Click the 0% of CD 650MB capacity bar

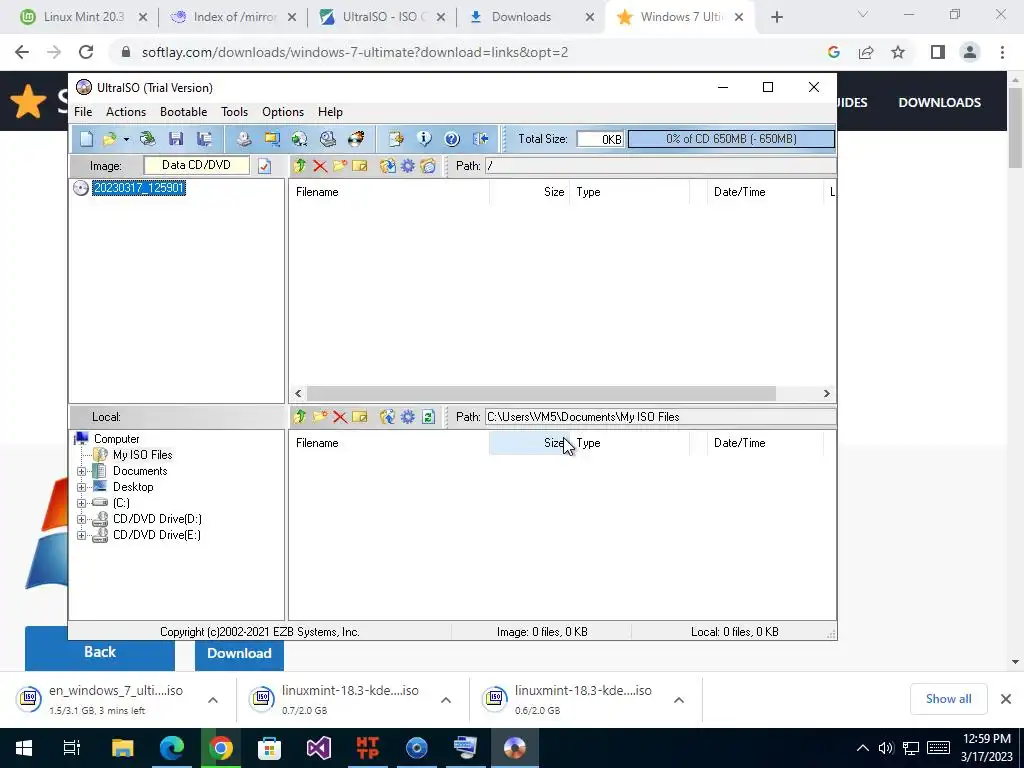pyautogui.click(x=731, y=138)
